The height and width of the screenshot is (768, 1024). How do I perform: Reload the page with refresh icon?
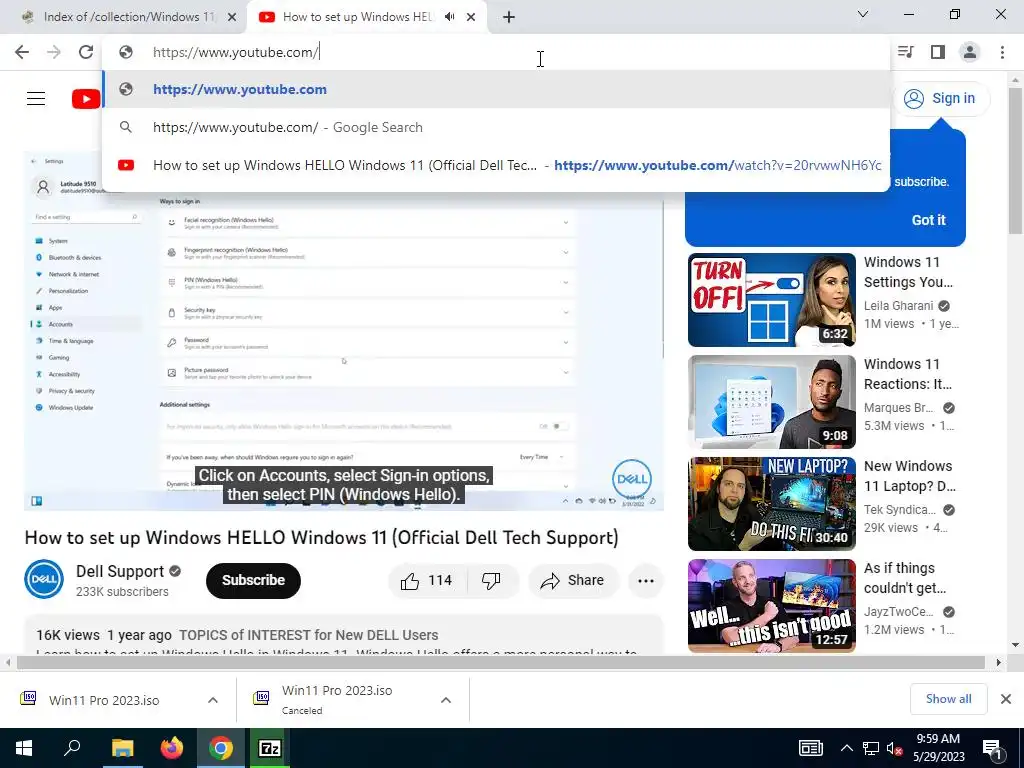coord(86,52)
